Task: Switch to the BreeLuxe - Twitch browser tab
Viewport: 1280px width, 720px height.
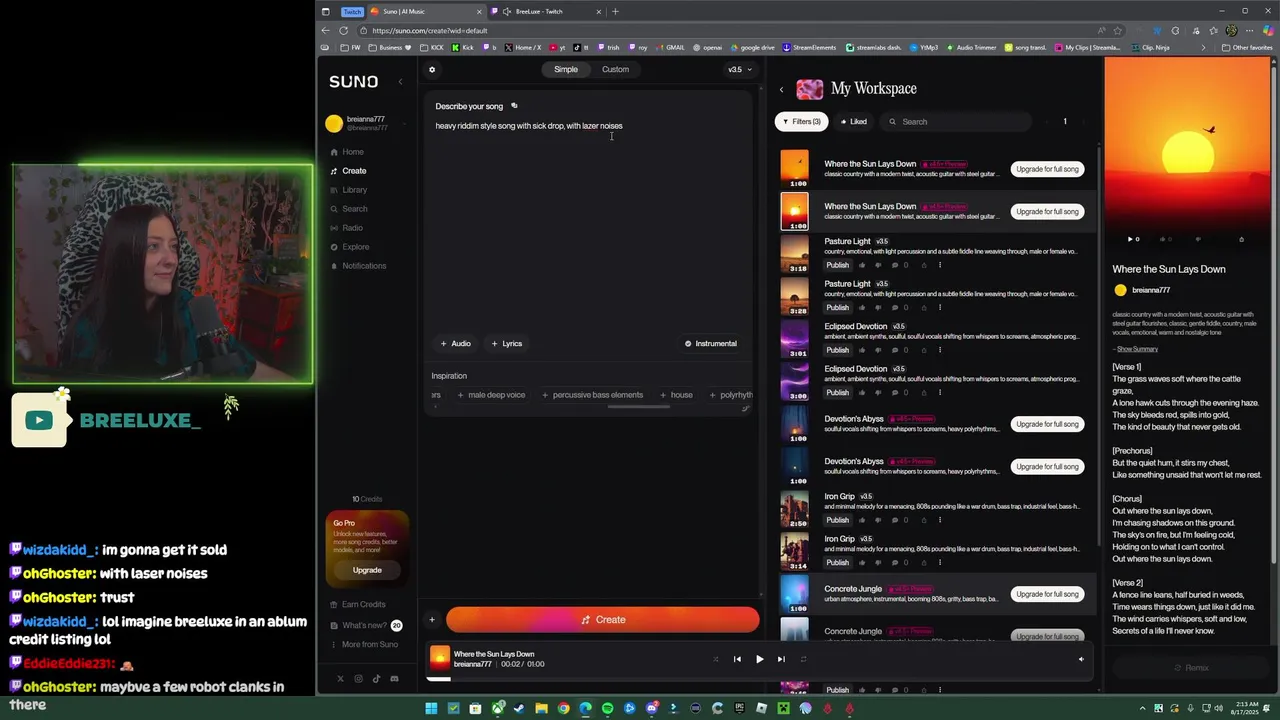Action: (x=545, y=12)
